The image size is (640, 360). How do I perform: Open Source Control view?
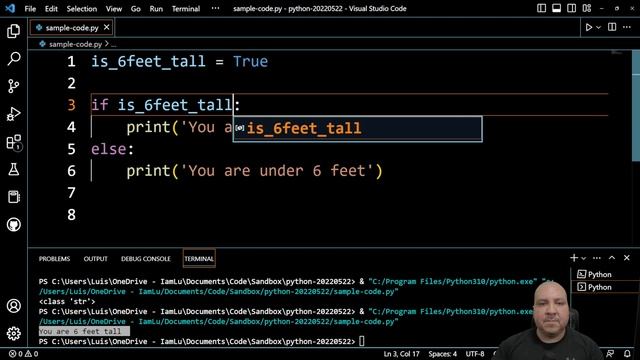click(x=13, y=86)
